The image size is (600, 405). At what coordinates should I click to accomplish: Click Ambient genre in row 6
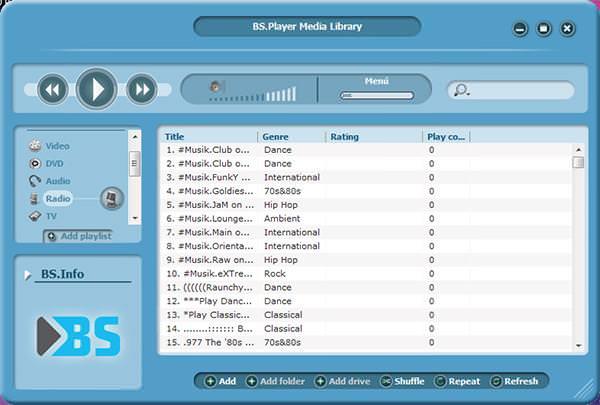coord(282,219)
